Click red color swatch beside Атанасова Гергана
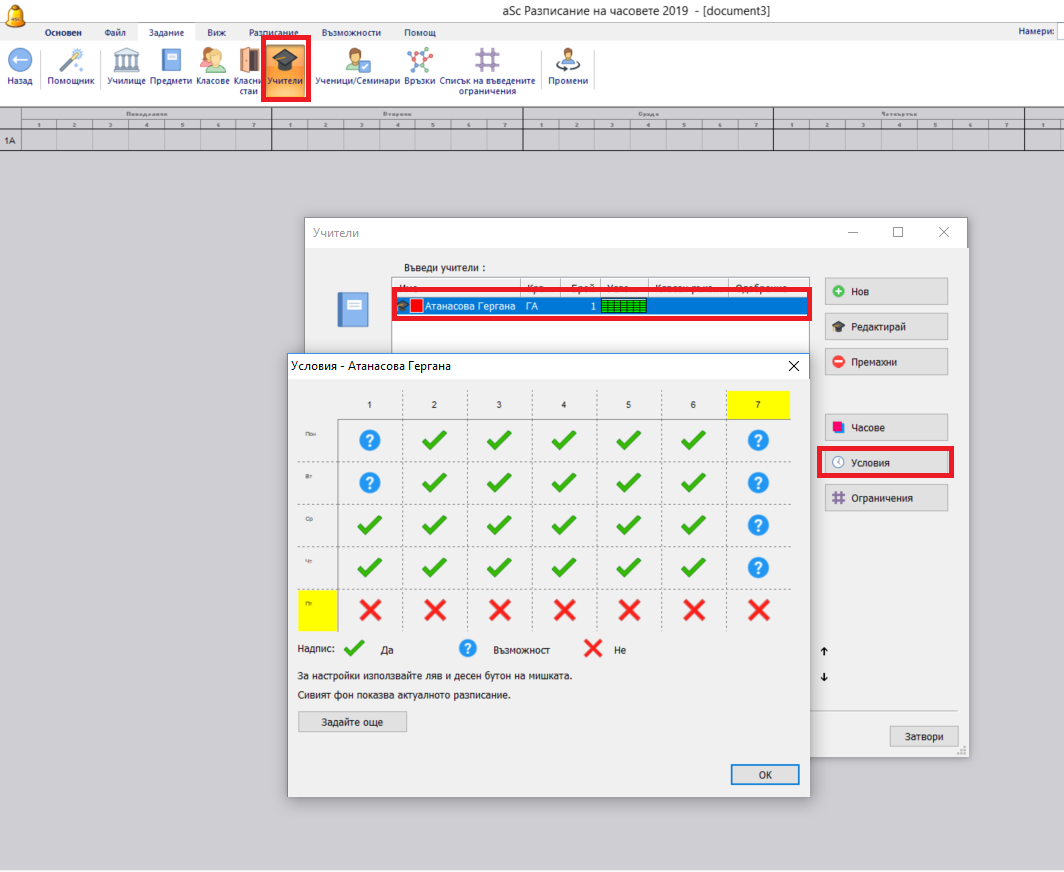This screenshot has width=1064, height=872. pos(417,306)
